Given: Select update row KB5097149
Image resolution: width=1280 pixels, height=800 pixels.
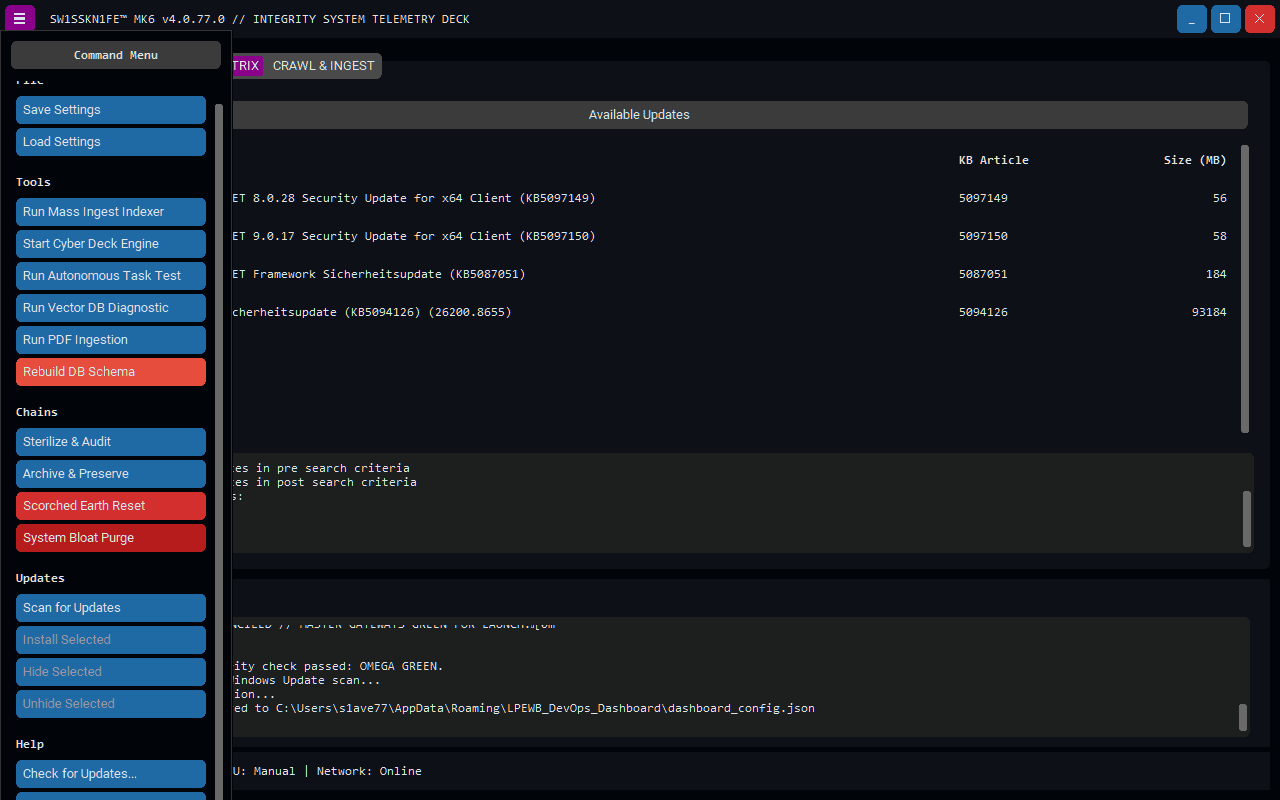Looking at the screenshot, I should [x=734, y=198].
